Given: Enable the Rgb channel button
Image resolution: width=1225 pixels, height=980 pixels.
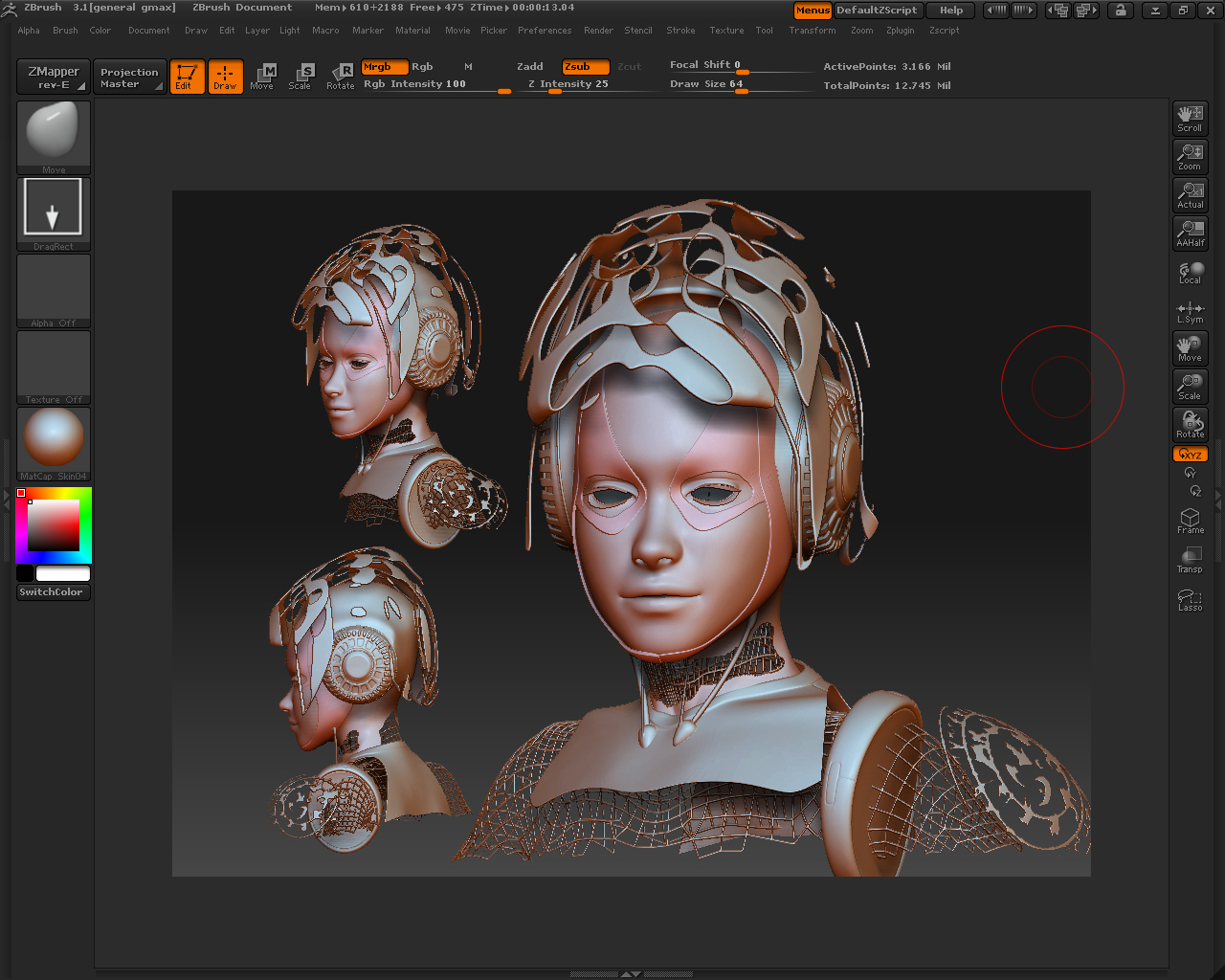Looking at the screenshot, I should [x=422, y=67].
